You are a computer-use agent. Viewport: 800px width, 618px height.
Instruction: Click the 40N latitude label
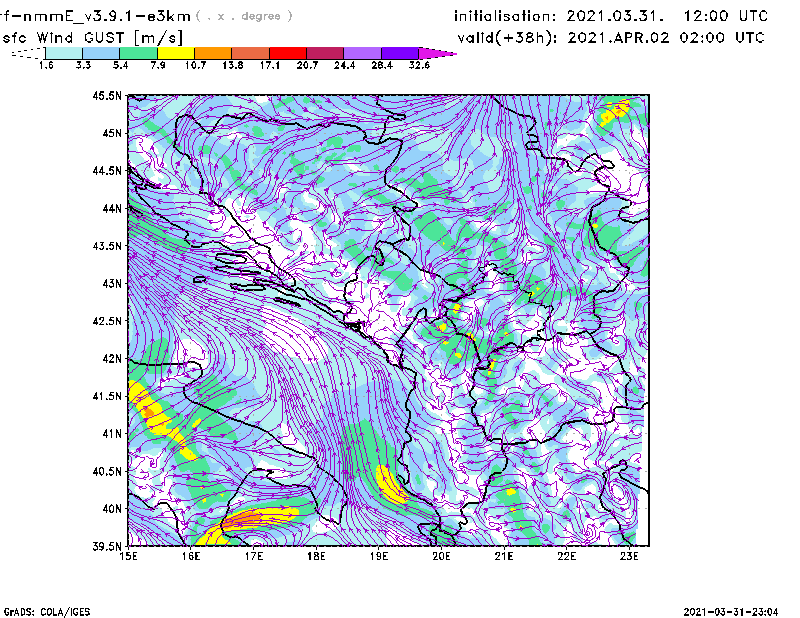(112, 509)
